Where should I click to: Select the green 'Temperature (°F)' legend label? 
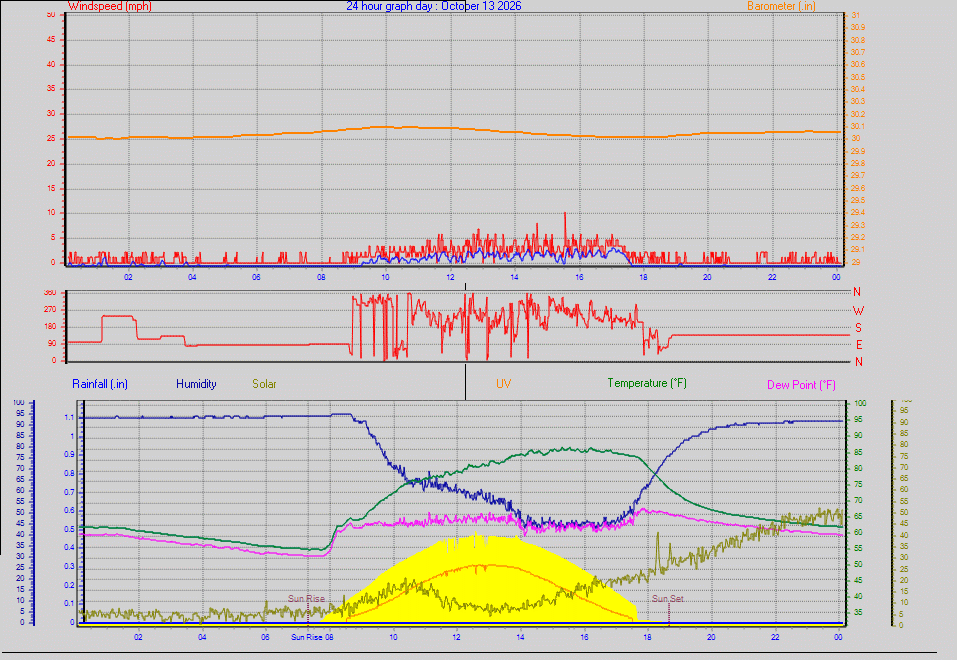(647, 383)
